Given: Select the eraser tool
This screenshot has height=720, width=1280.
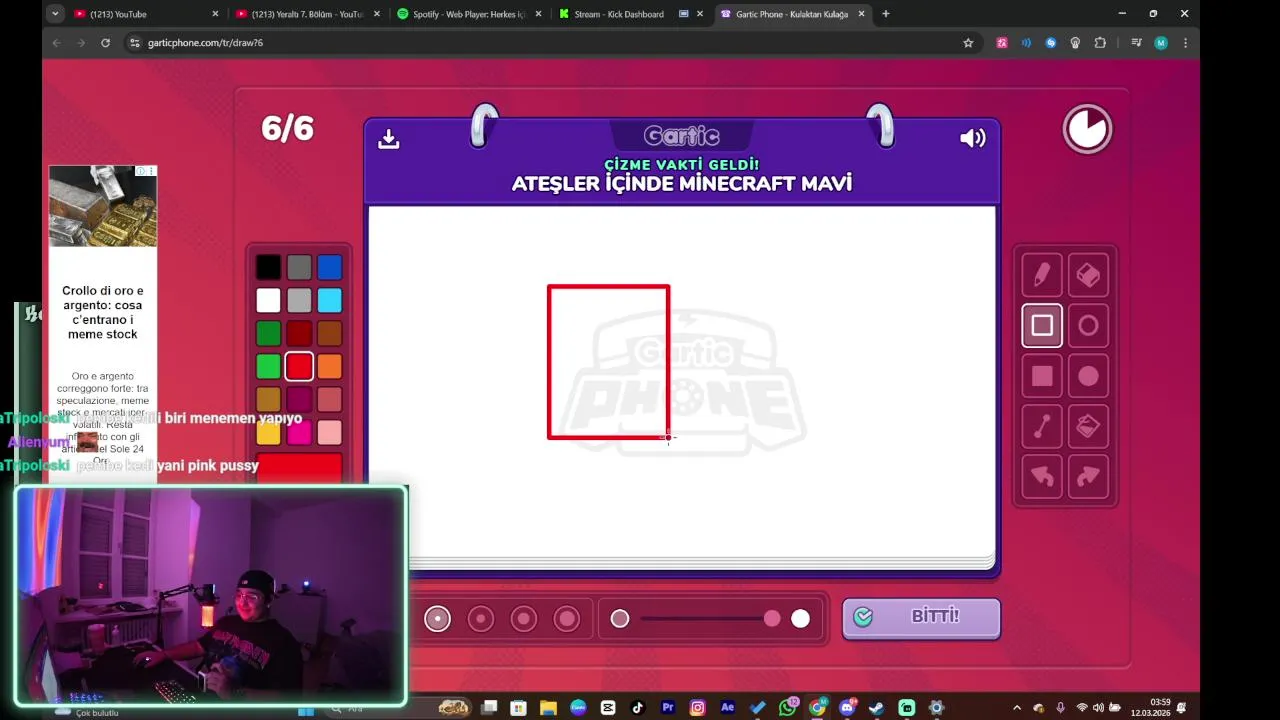Looking at the screenshot, I should [1088, 274].
